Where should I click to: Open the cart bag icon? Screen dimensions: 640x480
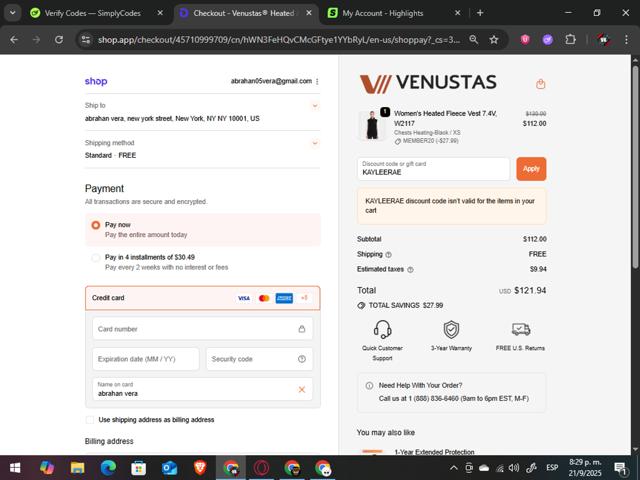540,84
